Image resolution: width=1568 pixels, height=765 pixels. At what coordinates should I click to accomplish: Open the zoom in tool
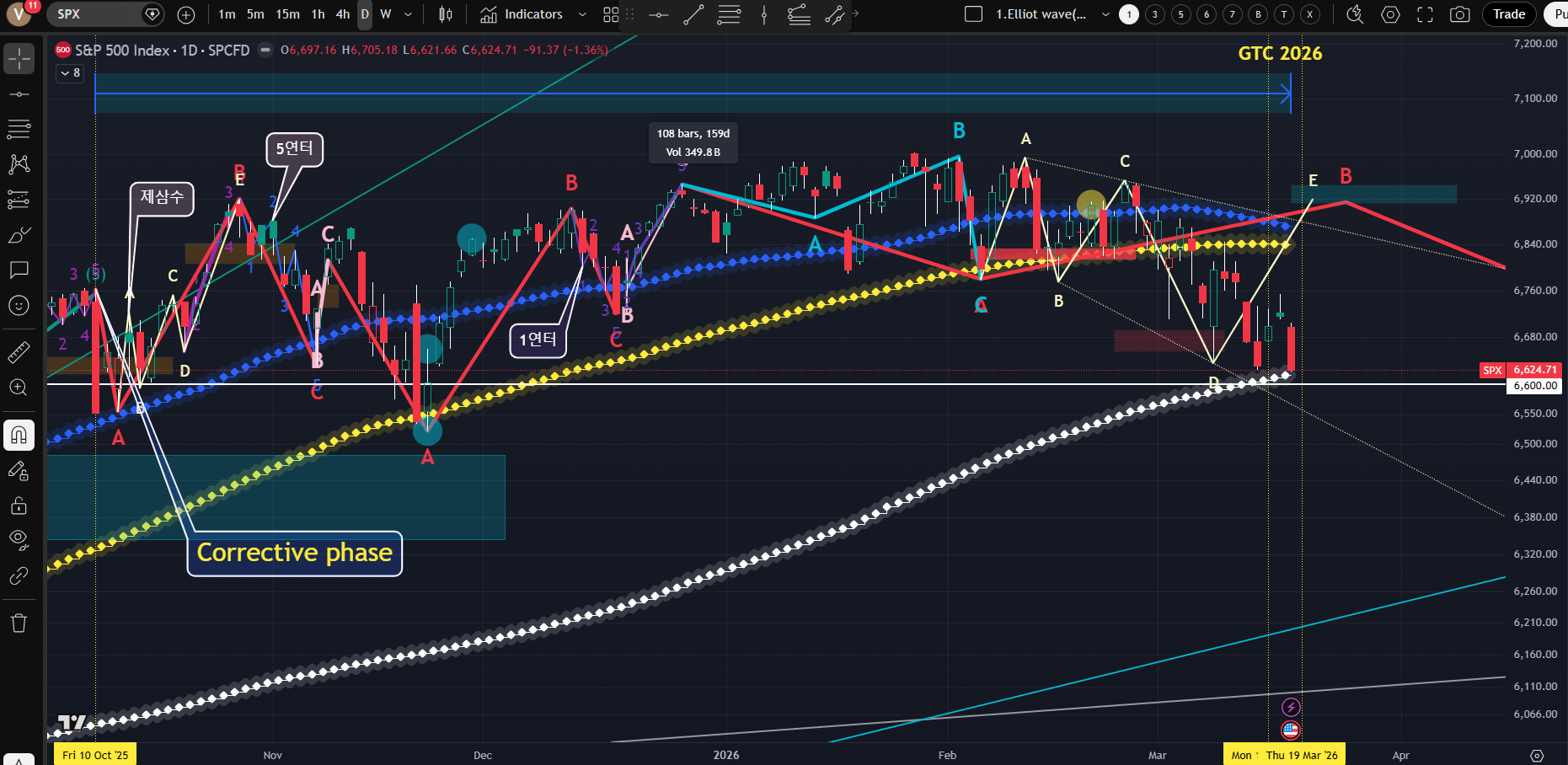click(19, 388)
